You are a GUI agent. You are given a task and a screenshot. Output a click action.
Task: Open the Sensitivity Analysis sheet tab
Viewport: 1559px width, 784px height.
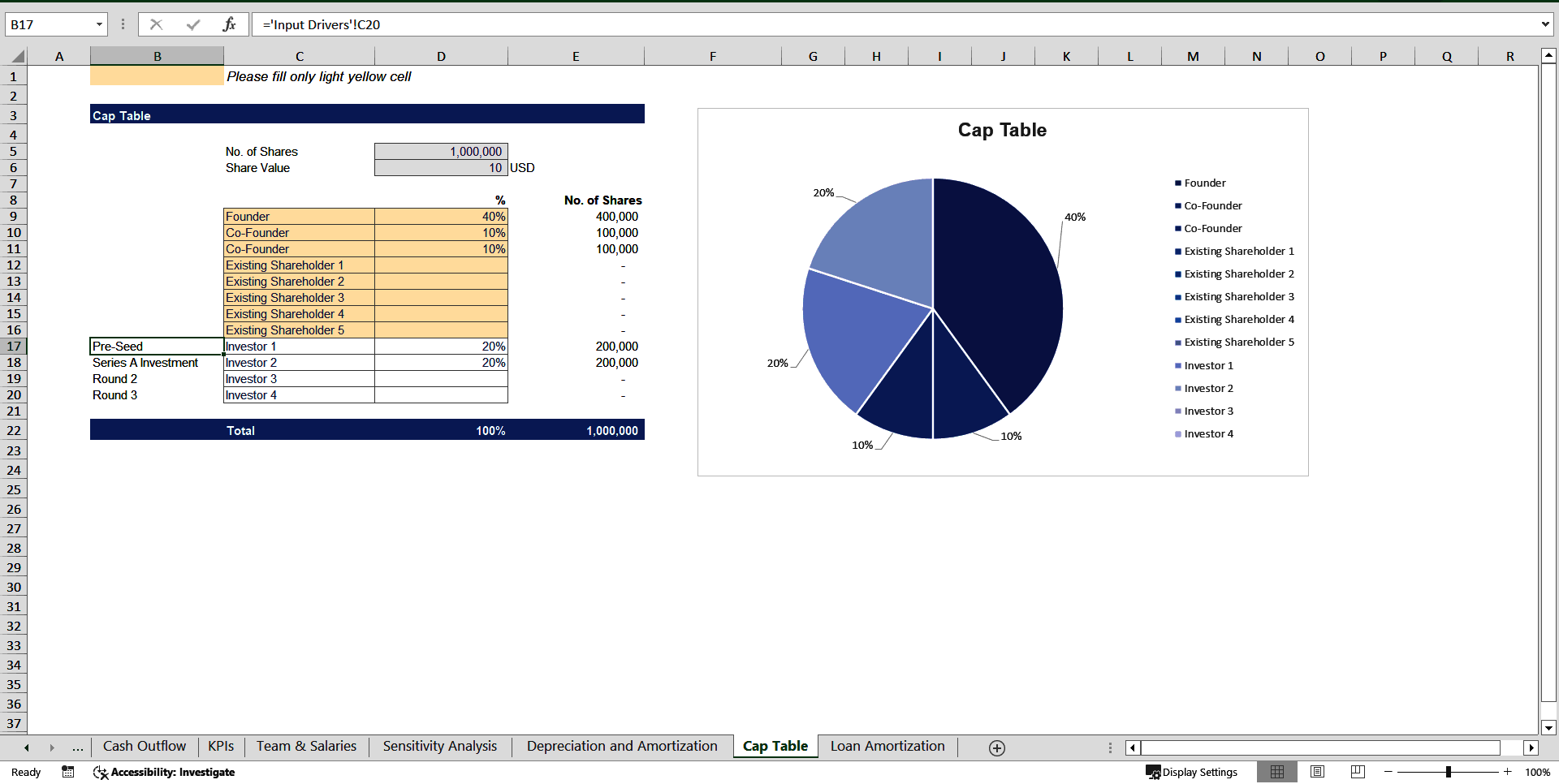(440, 746)
